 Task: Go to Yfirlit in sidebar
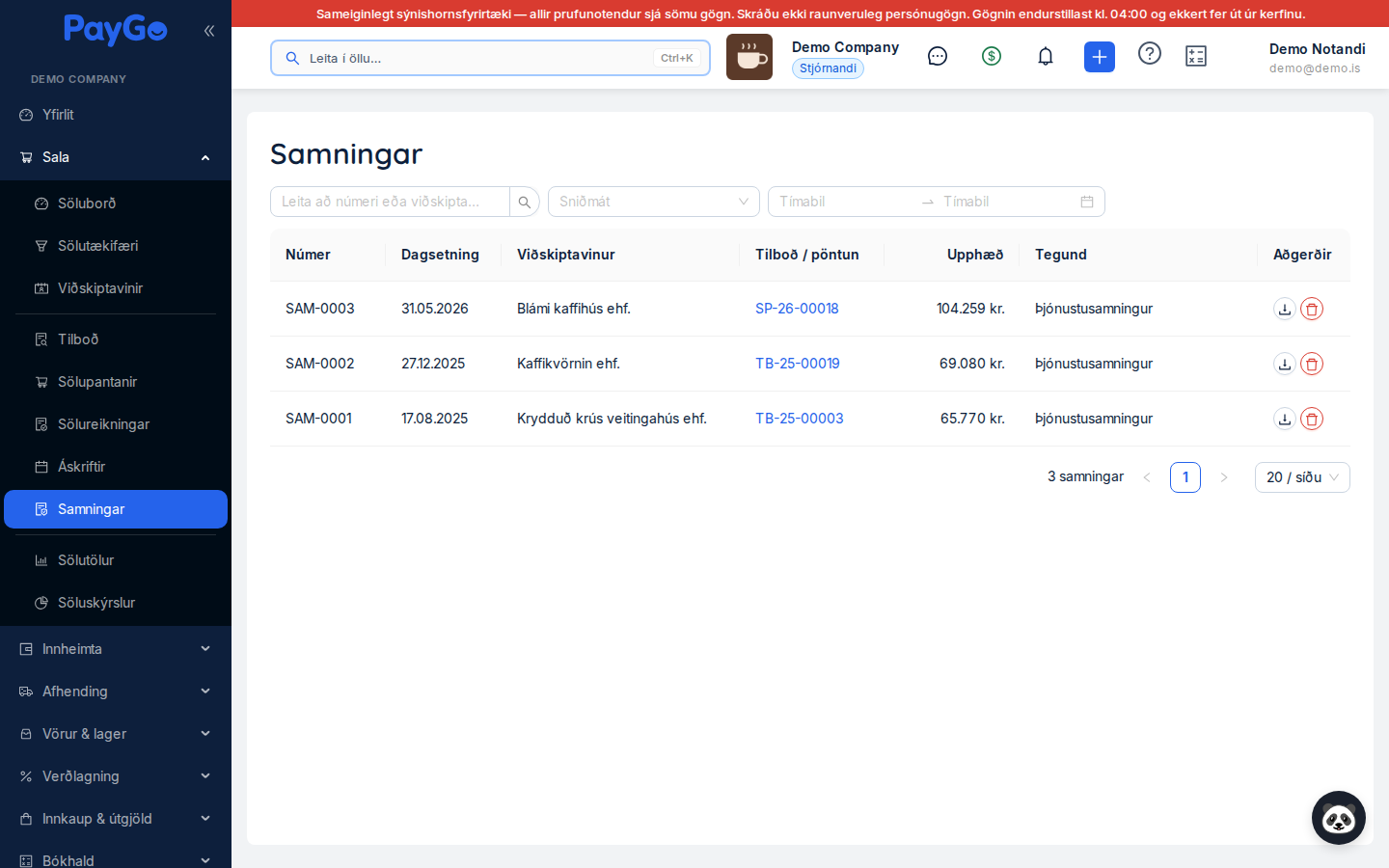coord(116,115)
